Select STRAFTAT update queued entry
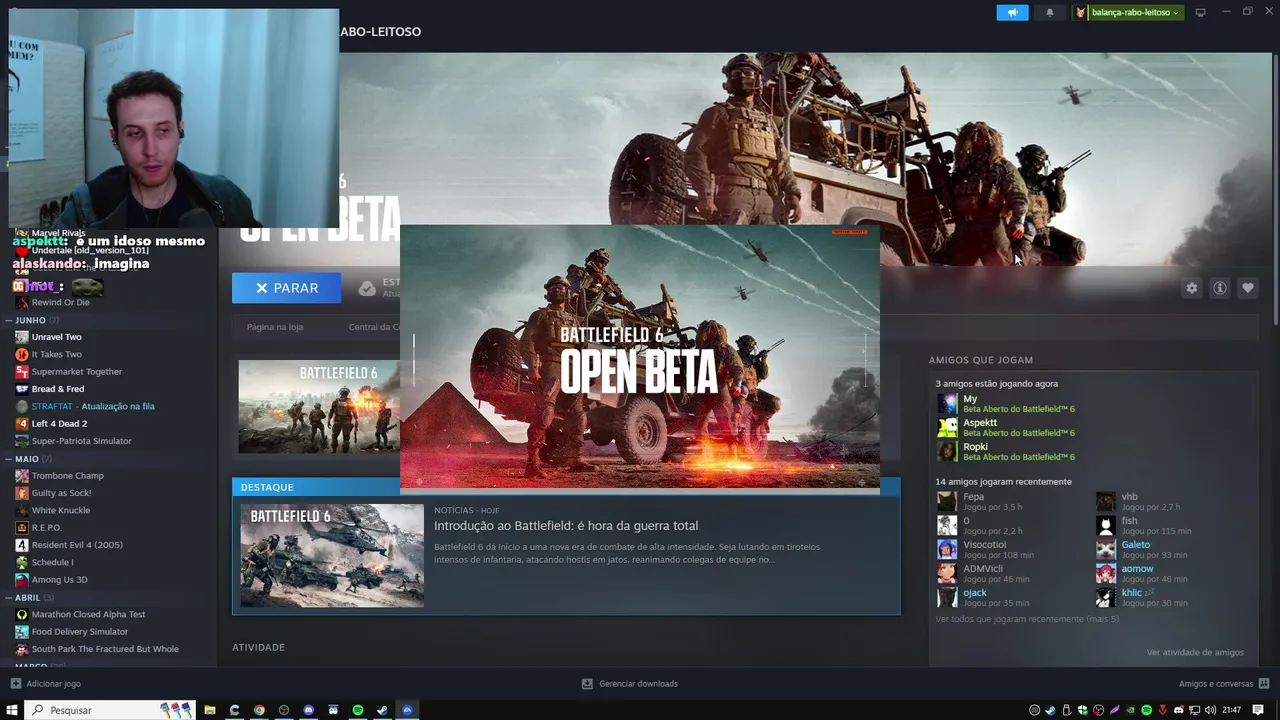1280x720 pixels. coord(93,406)
